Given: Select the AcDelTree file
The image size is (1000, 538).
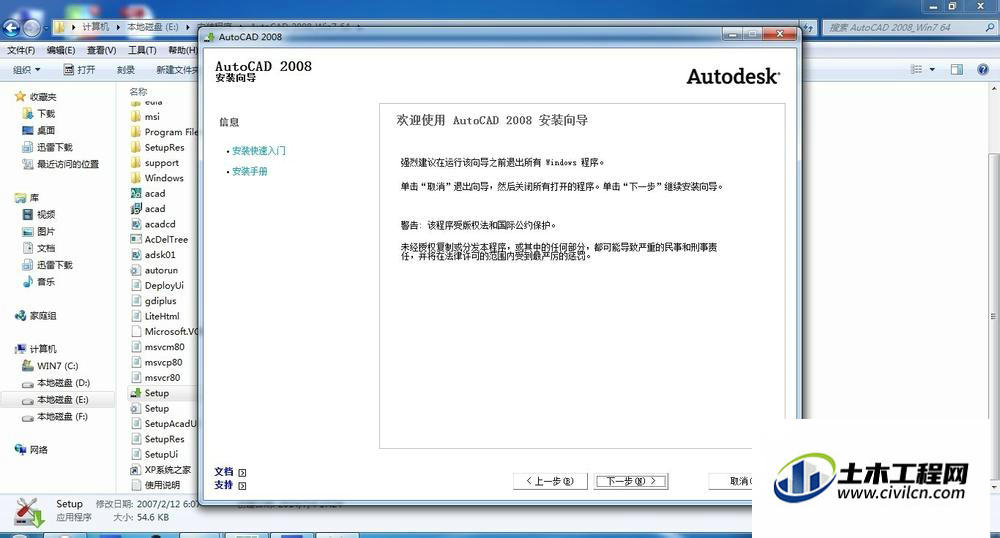Looking at the screenshot, I should coord(159,240).
